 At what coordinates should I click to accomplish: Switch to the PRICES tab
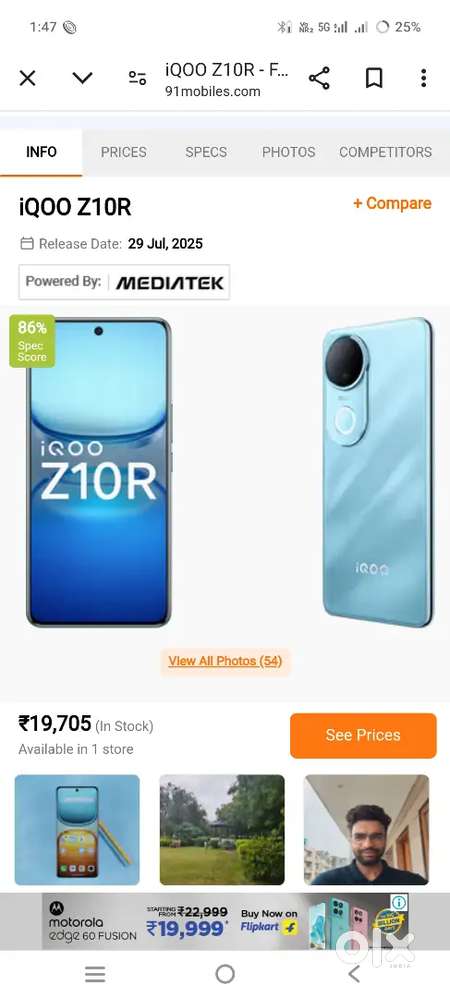pyautogui.click(x=123, y=152)
